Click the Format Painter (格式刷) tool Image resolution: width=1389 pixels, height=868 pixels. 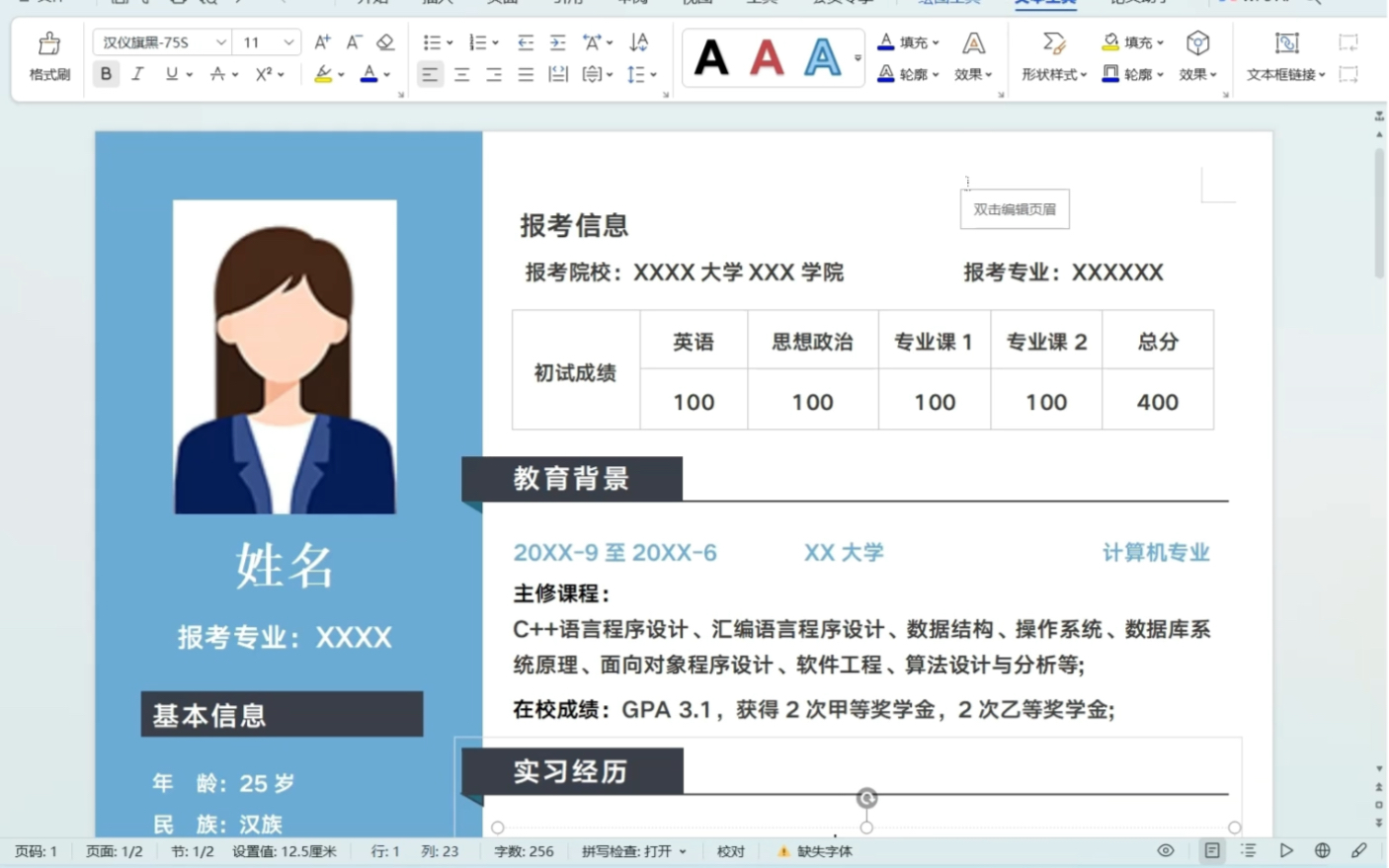tap(49, 55)
